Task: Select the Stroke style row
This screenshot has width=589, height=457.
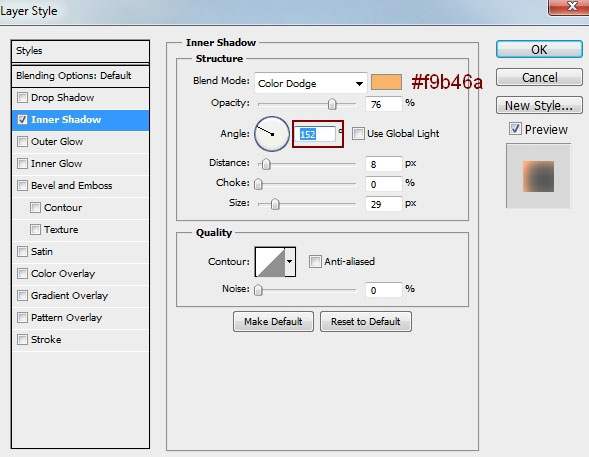Action: coord(80,339)
